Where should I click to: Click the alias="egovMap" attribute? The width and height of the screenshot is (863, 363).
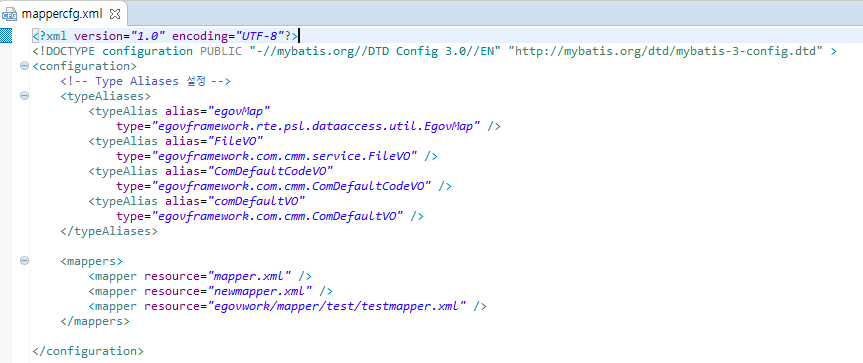pyautogui.click(x=219, y=111)
